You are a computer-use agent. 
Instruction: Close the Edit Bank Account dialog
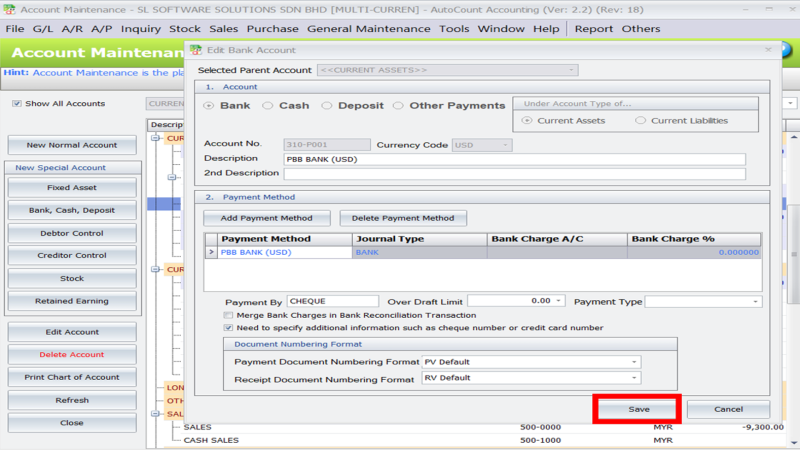(x=768, y=49)
